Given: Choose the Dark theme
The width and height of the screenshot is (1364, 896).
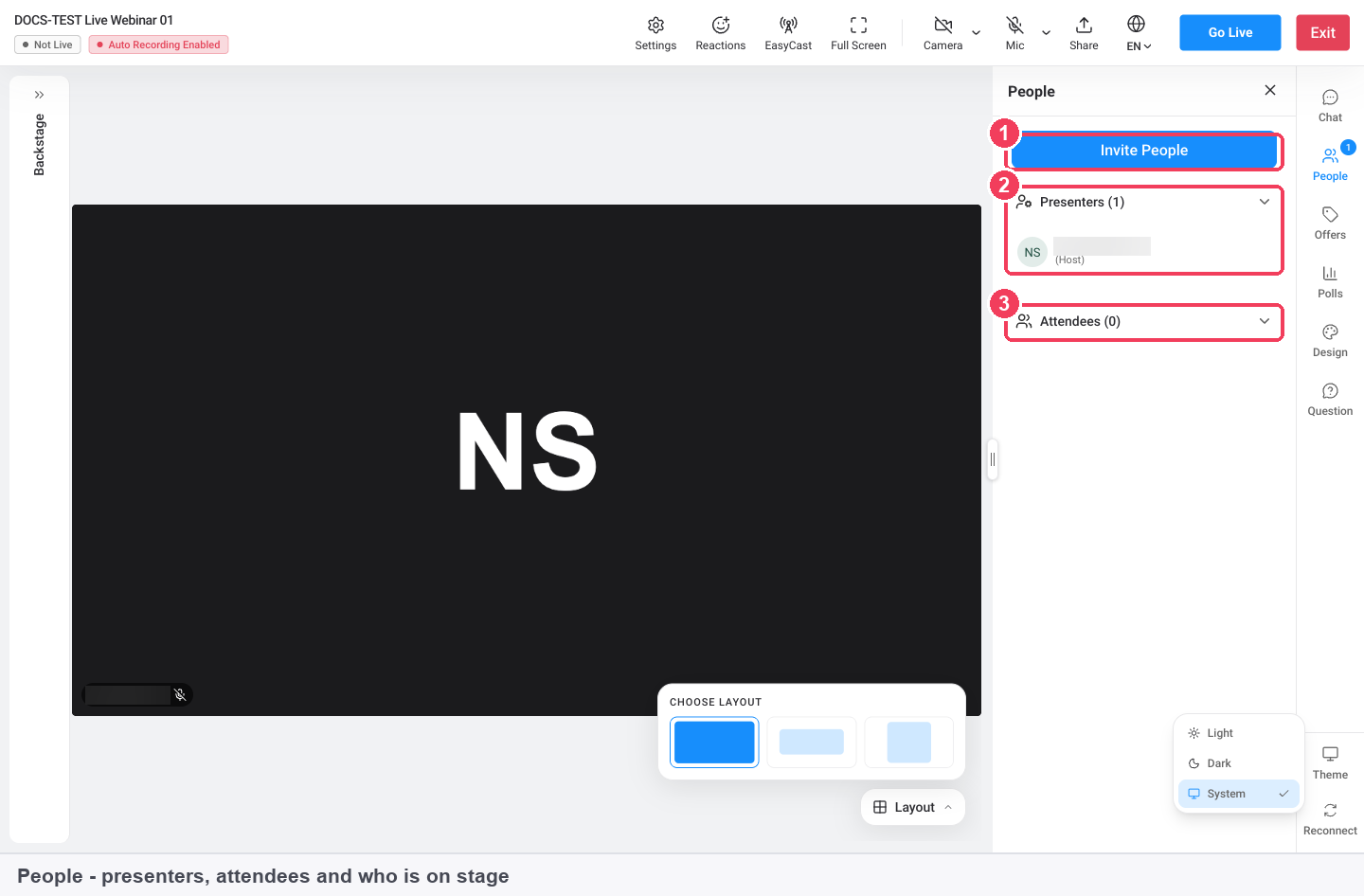Looking at the screenshot, I should coord(1239,763).
